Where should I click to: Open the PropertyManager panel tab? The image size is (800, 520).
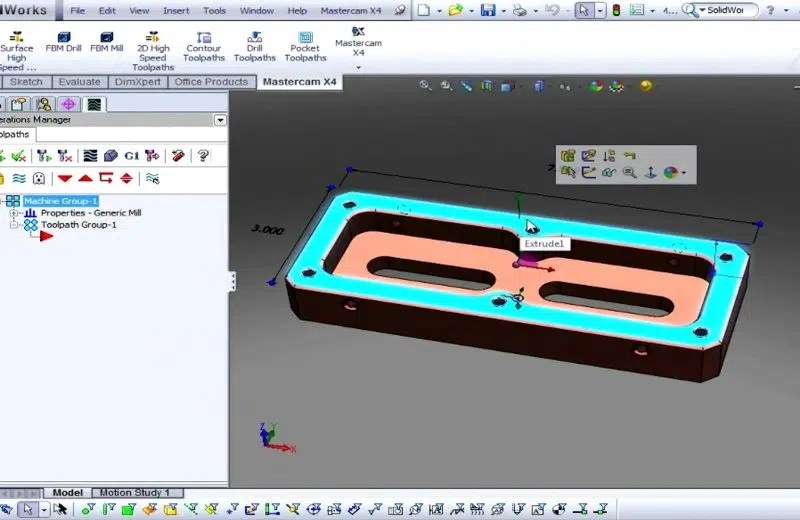click(18, 105)
